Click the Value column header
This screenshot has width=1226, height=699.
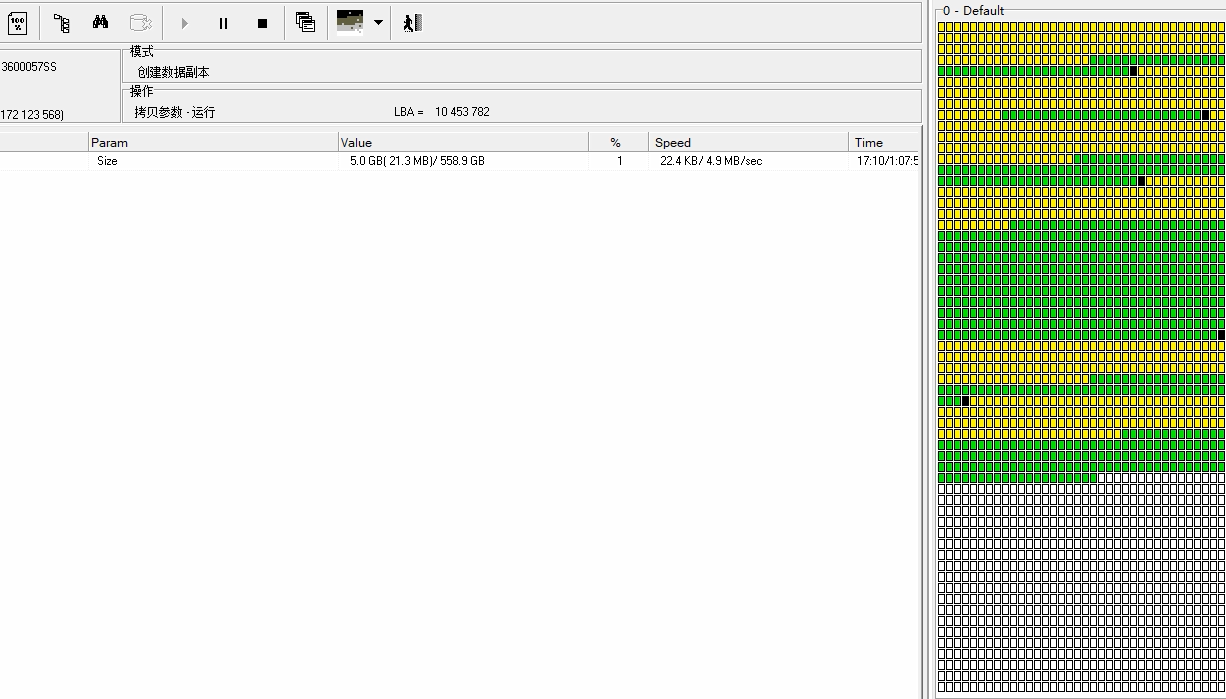(x=463, y=142)
